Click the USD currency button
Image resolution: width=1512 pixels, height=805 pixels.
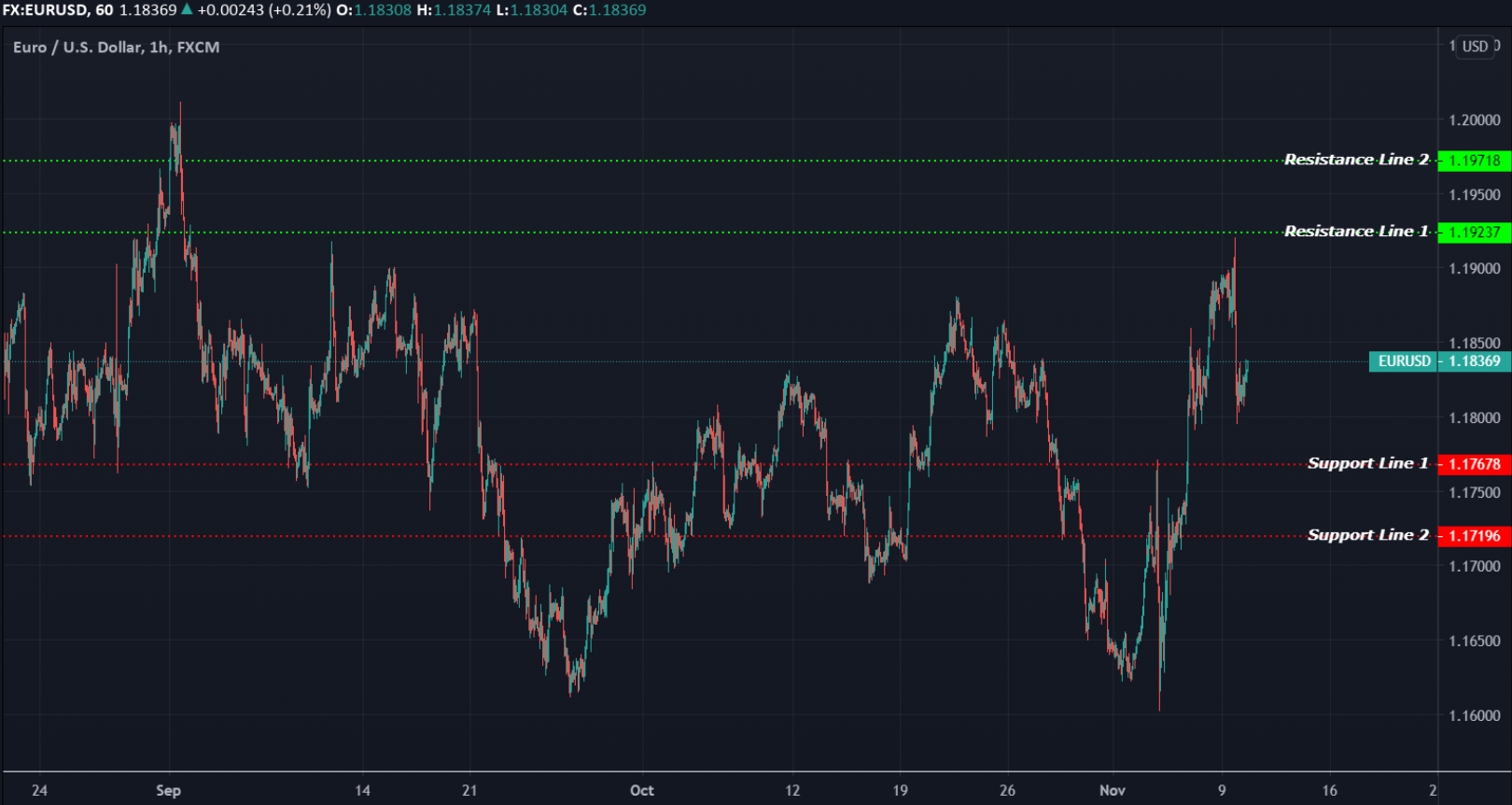coord(1475,46)
